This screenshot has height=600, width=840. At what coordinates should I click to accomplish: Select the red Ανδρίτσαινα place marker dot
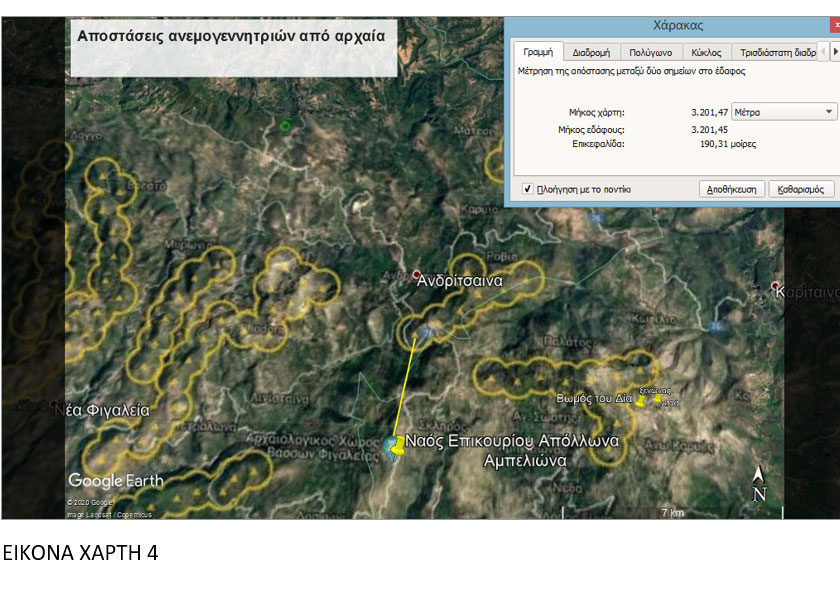pos(417,274)
